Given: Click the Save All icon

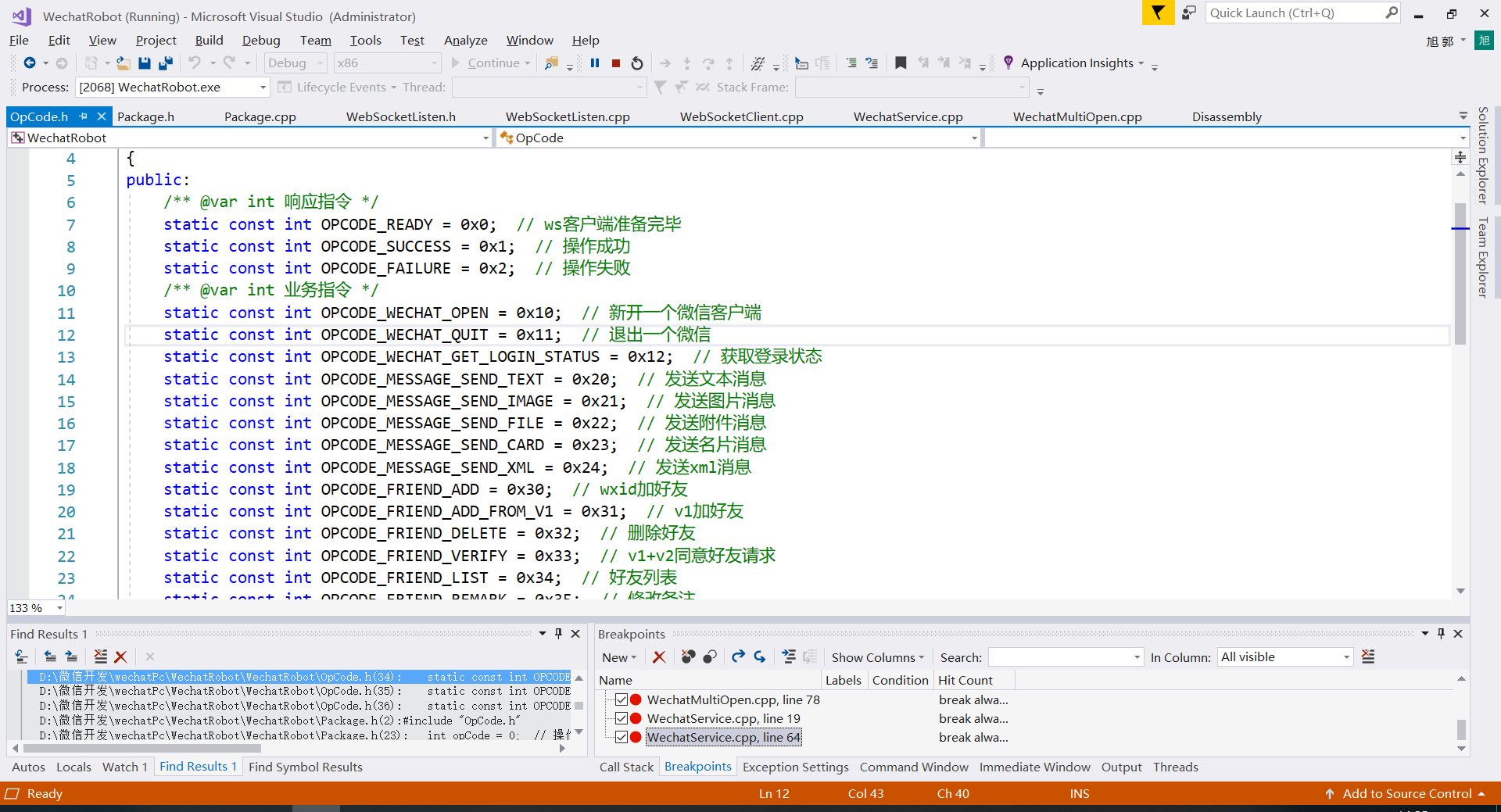Looking at the screenshot, I should click(166, 63).
